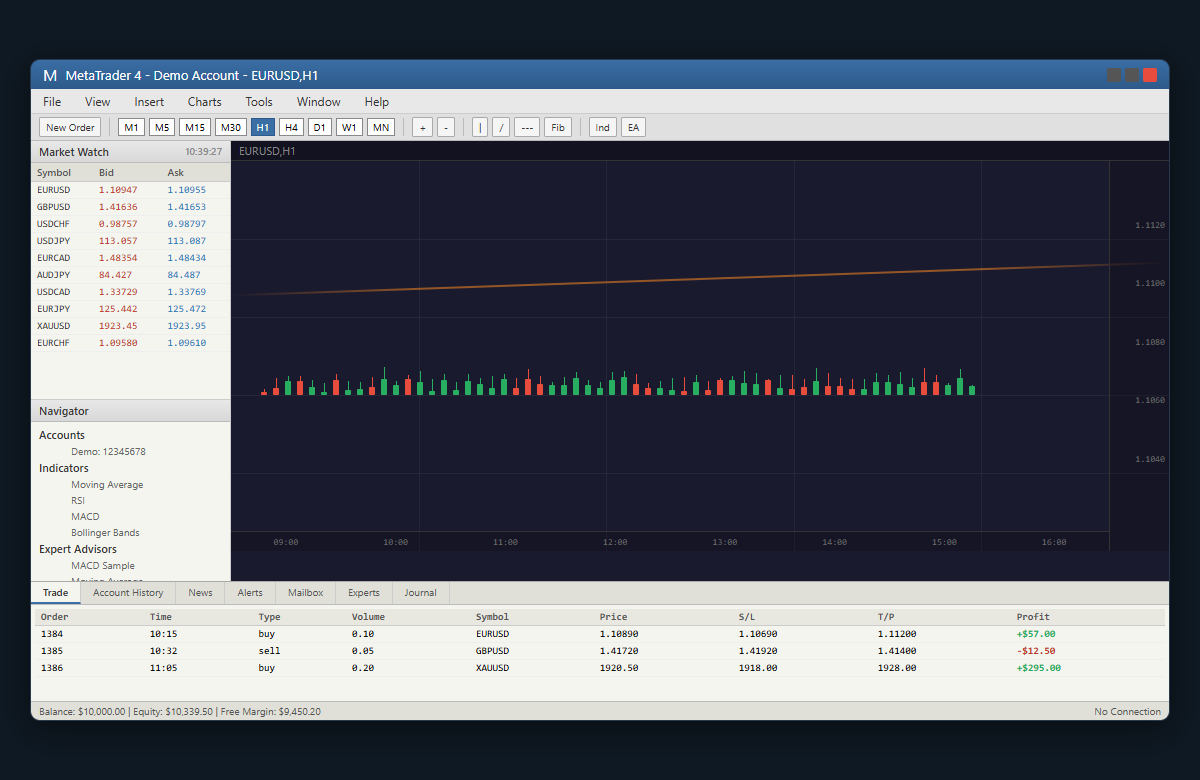Switch chart timeframe to M15
This screenshot has height=780, width=1200.
(x=194, y=127)
